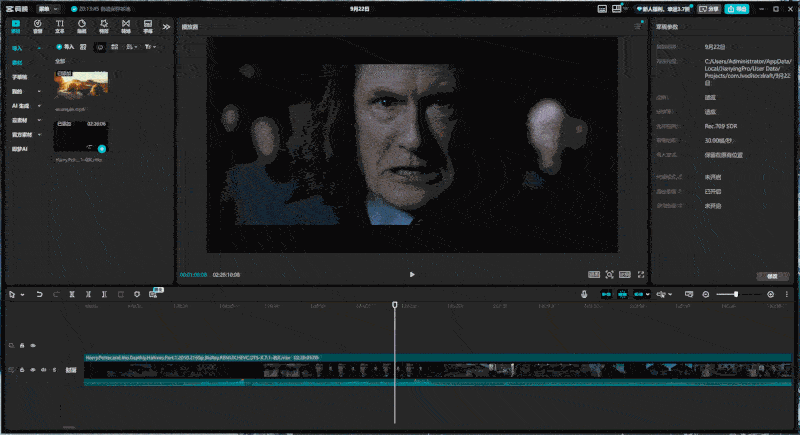Click the focus/screenshot icon in player
Viewport: 800px width, 435px height.
click(609, 274)
